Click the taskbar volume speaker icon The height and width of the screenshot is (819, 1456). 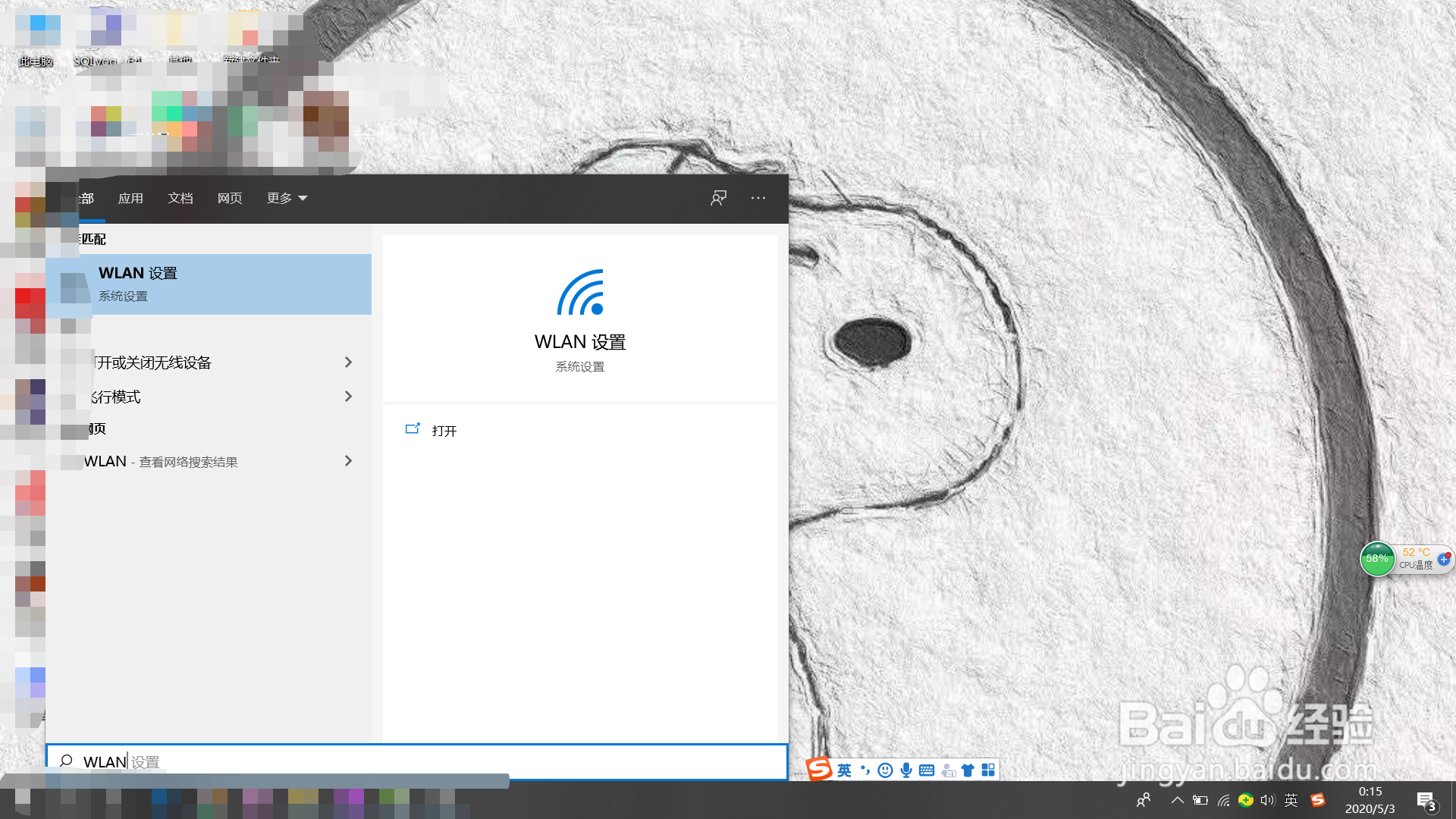(x=1267, y=800)
